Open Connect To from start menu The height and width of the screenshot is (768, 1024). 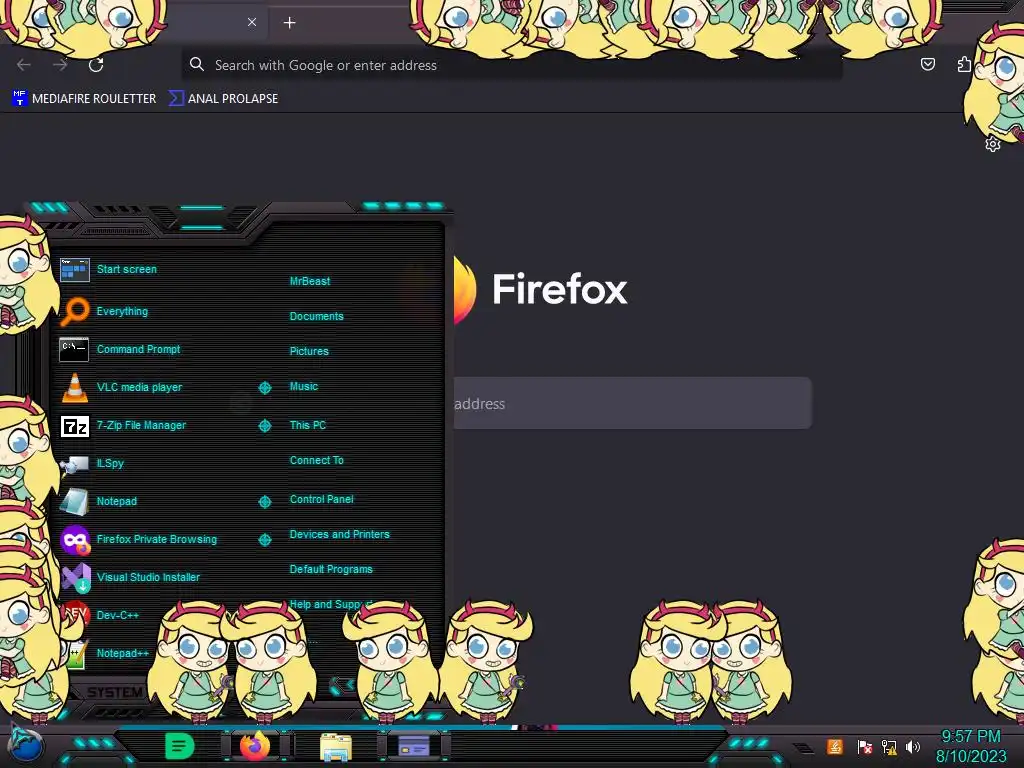(316, 460)
